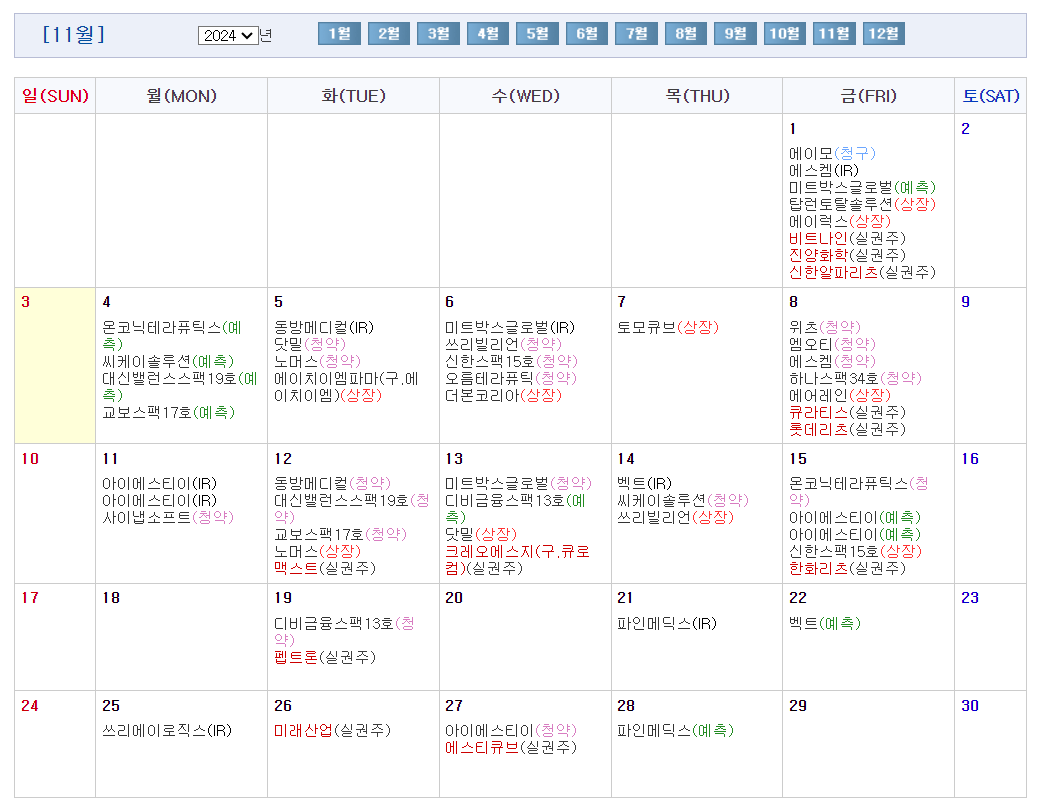Open 위츠(청약) on November 8
The height and width of the screenshot is (805, 1038).
(824, 328)
